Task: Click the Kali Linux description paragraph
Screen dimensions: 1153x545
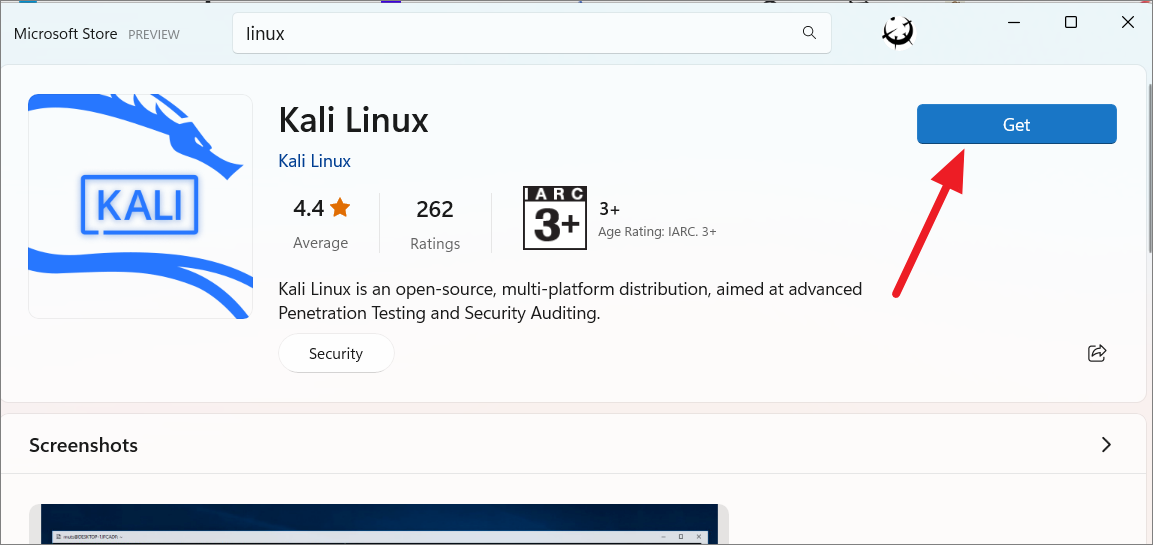Action: [570, 301]
